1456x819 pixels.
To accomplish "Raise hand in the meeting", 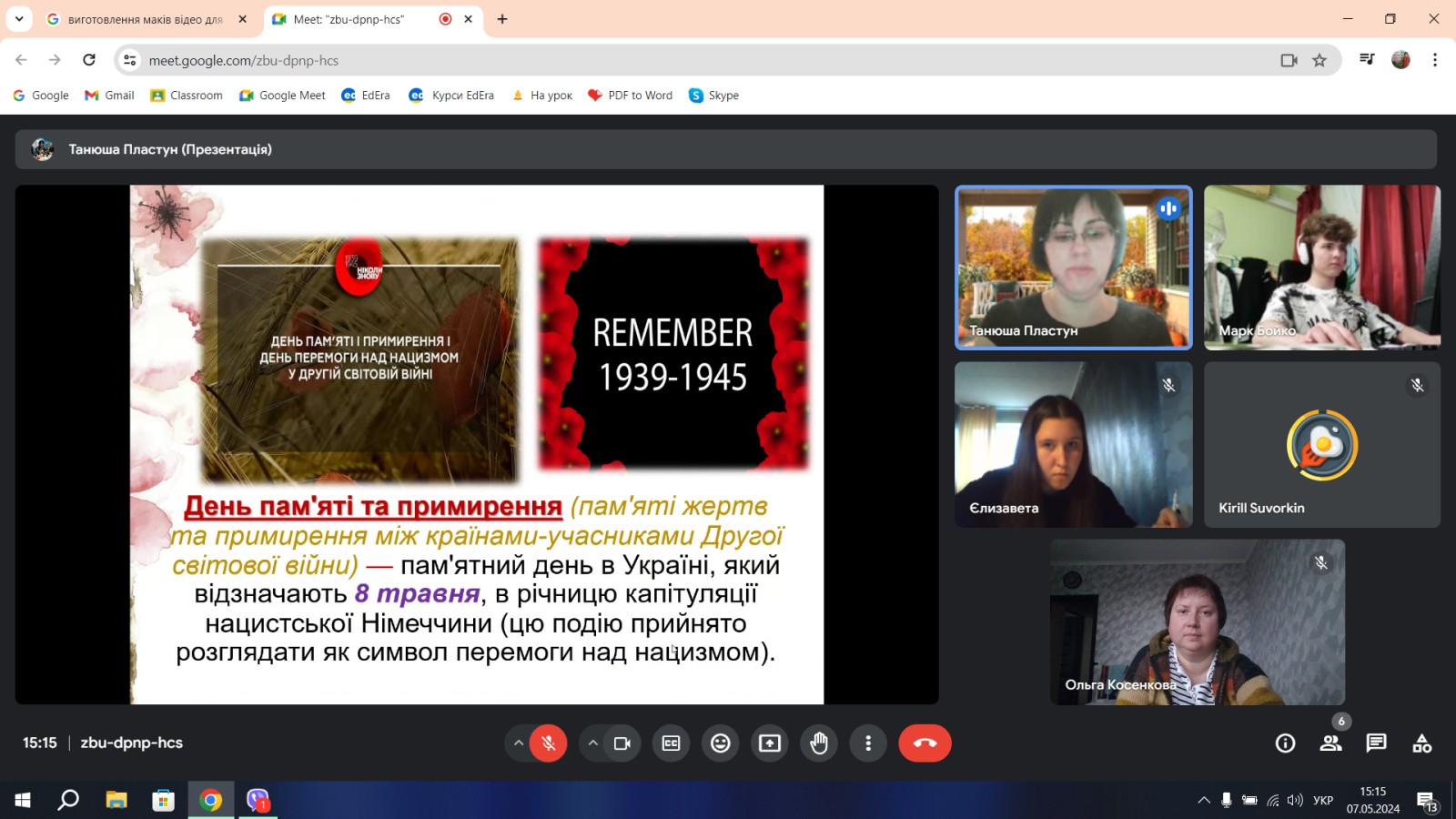I will pyautogui.click(x=819, y=743).
